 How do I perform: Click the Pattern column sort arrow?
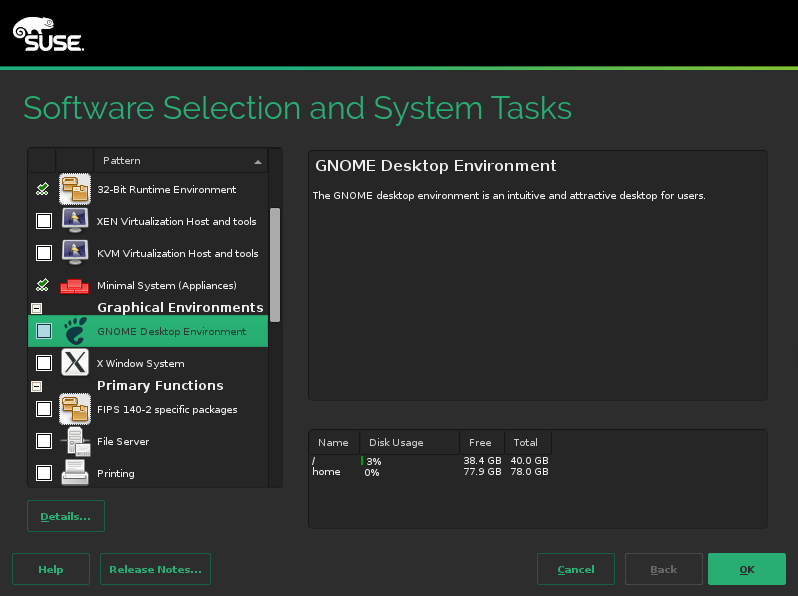pos(258,162)
